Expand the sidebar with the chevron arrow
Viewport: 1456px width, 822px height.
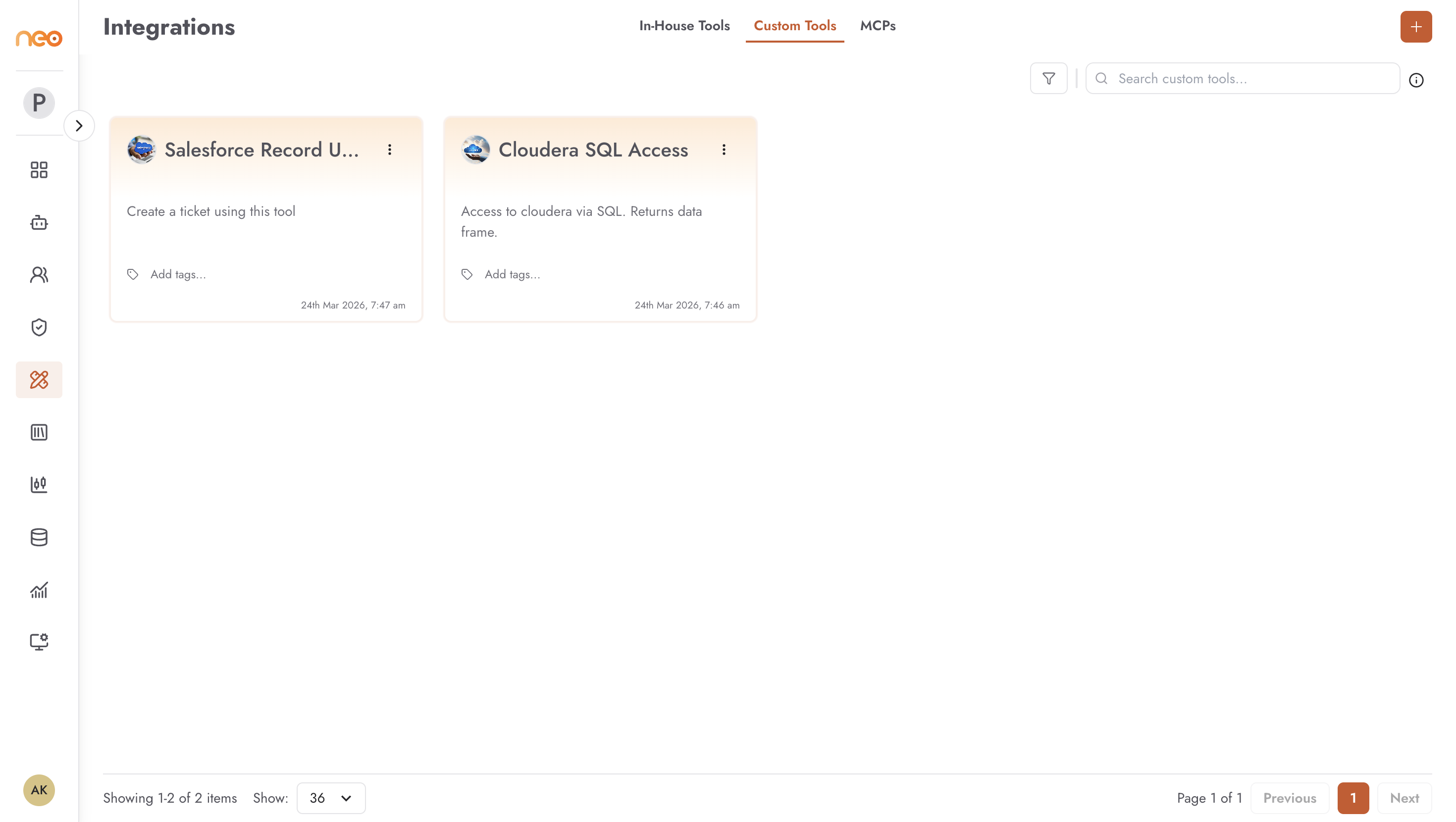point(79,125)
